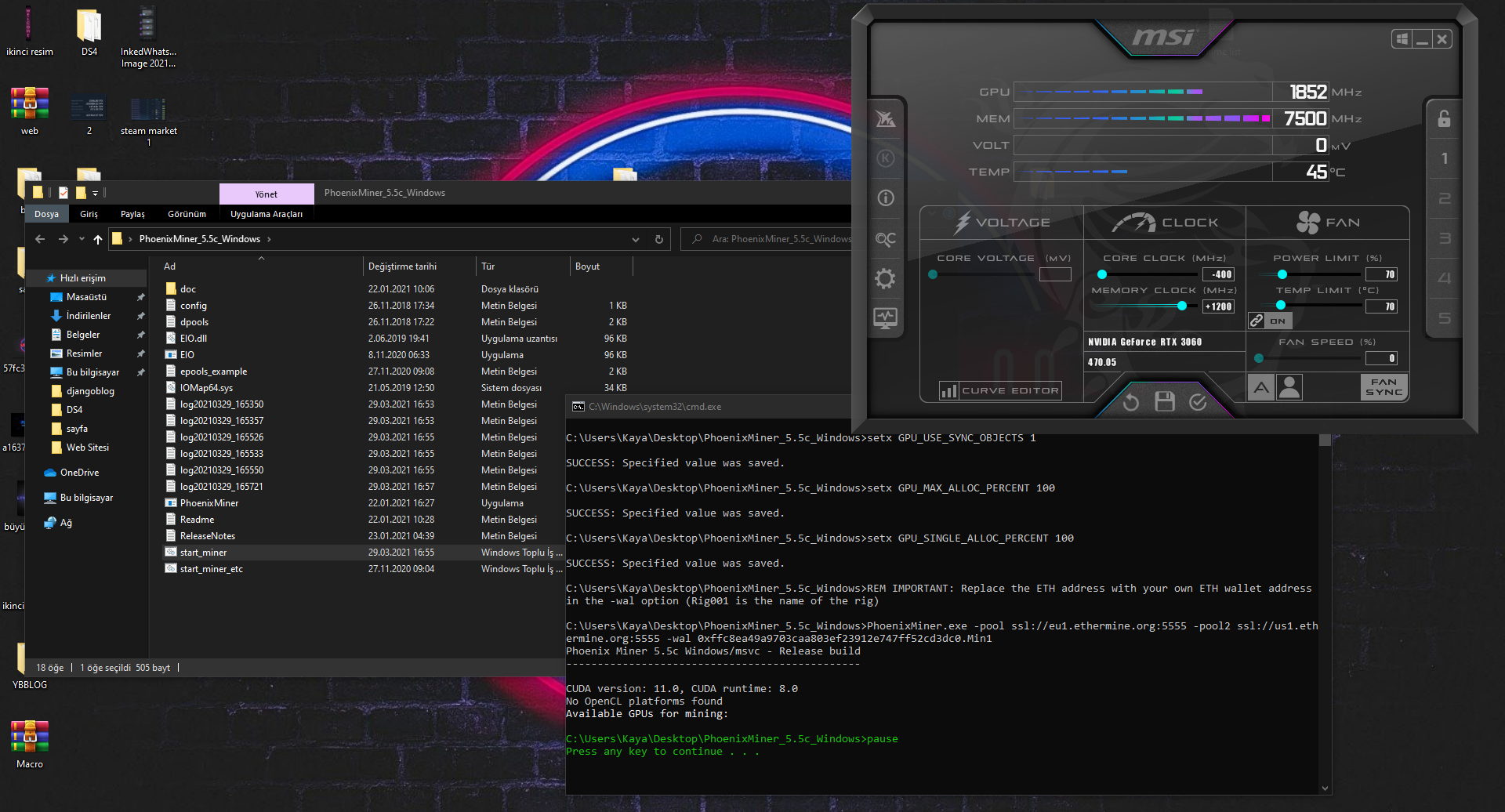
Task: Click the Properties icon in Explorer title bar
Action: click(x=63, y=193)
